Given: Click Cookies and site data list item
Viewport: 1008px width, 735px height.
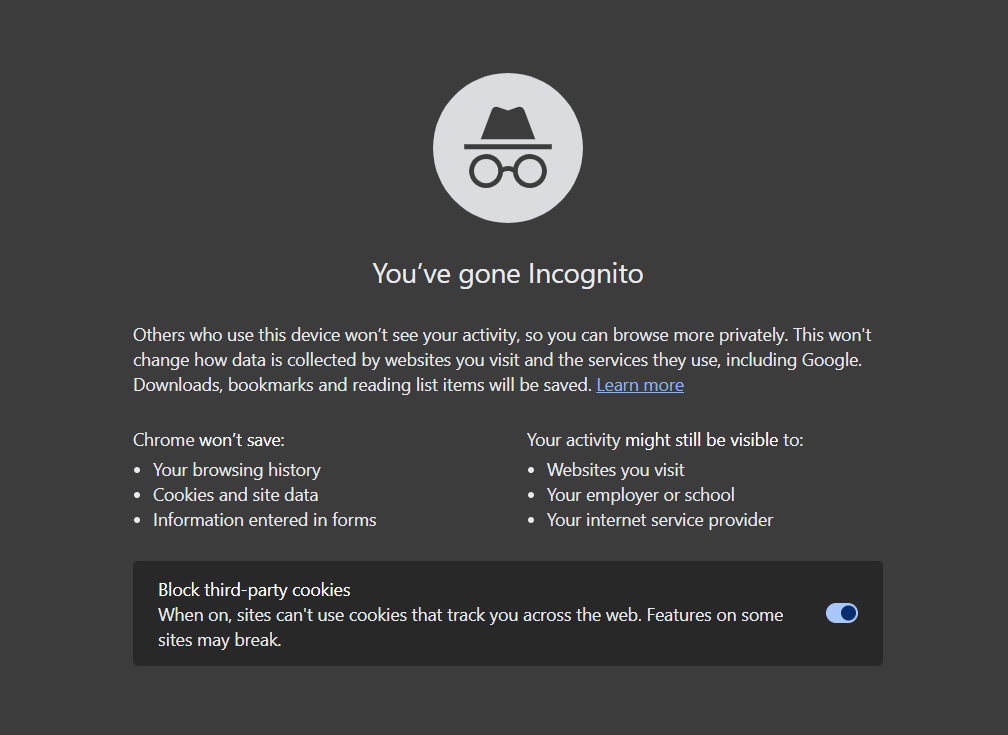Looking at the screenshot, I should (235, 495).
